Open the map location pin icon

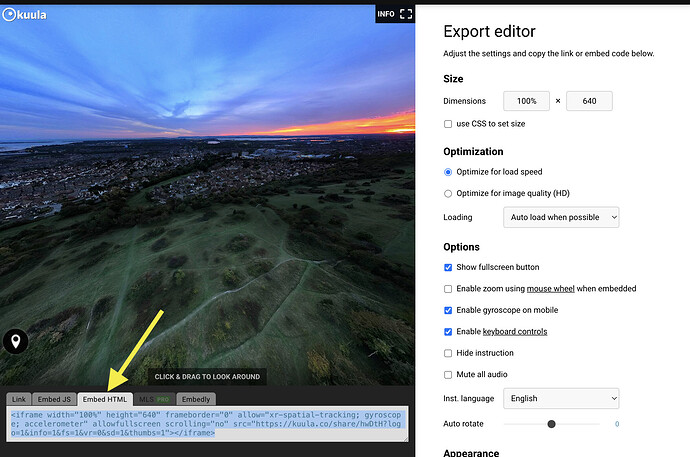(16, 342)
